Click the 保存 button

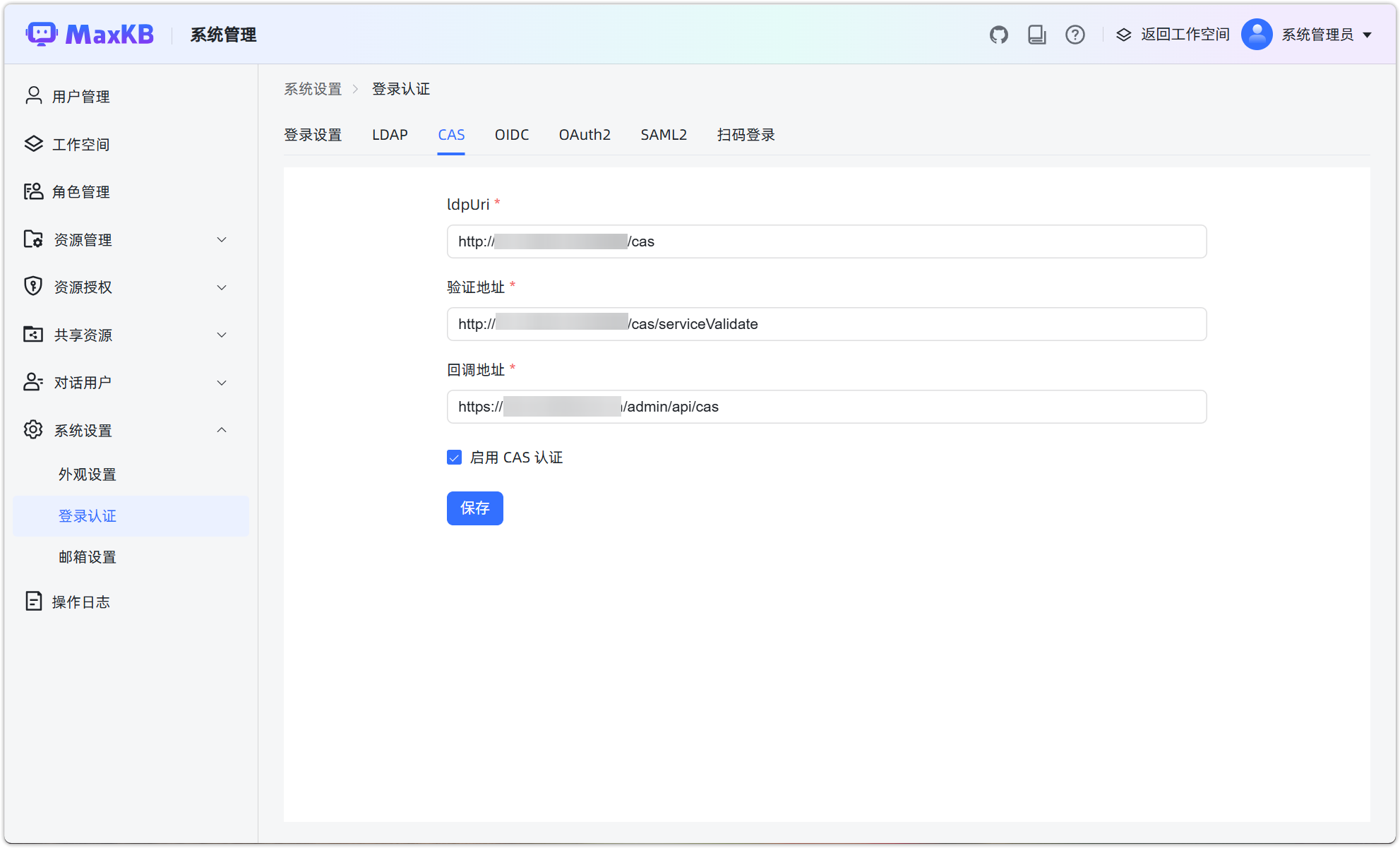point(474,508)
